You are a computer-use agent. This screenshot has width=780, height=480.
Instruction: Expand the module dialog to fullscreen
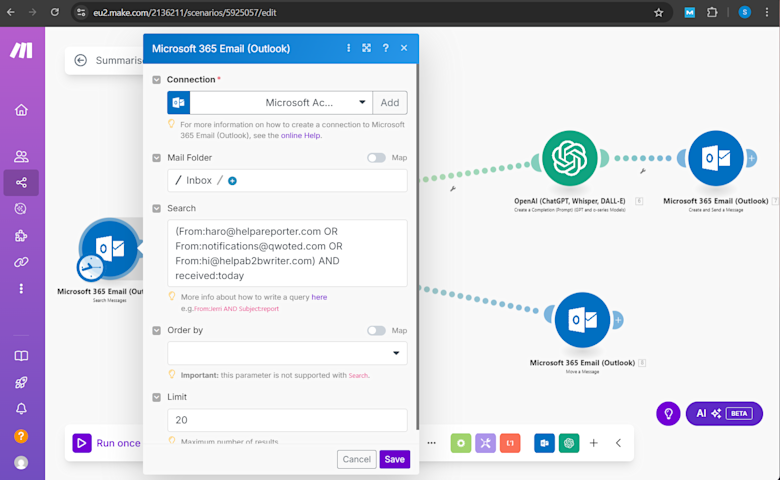tap(367, 48)
